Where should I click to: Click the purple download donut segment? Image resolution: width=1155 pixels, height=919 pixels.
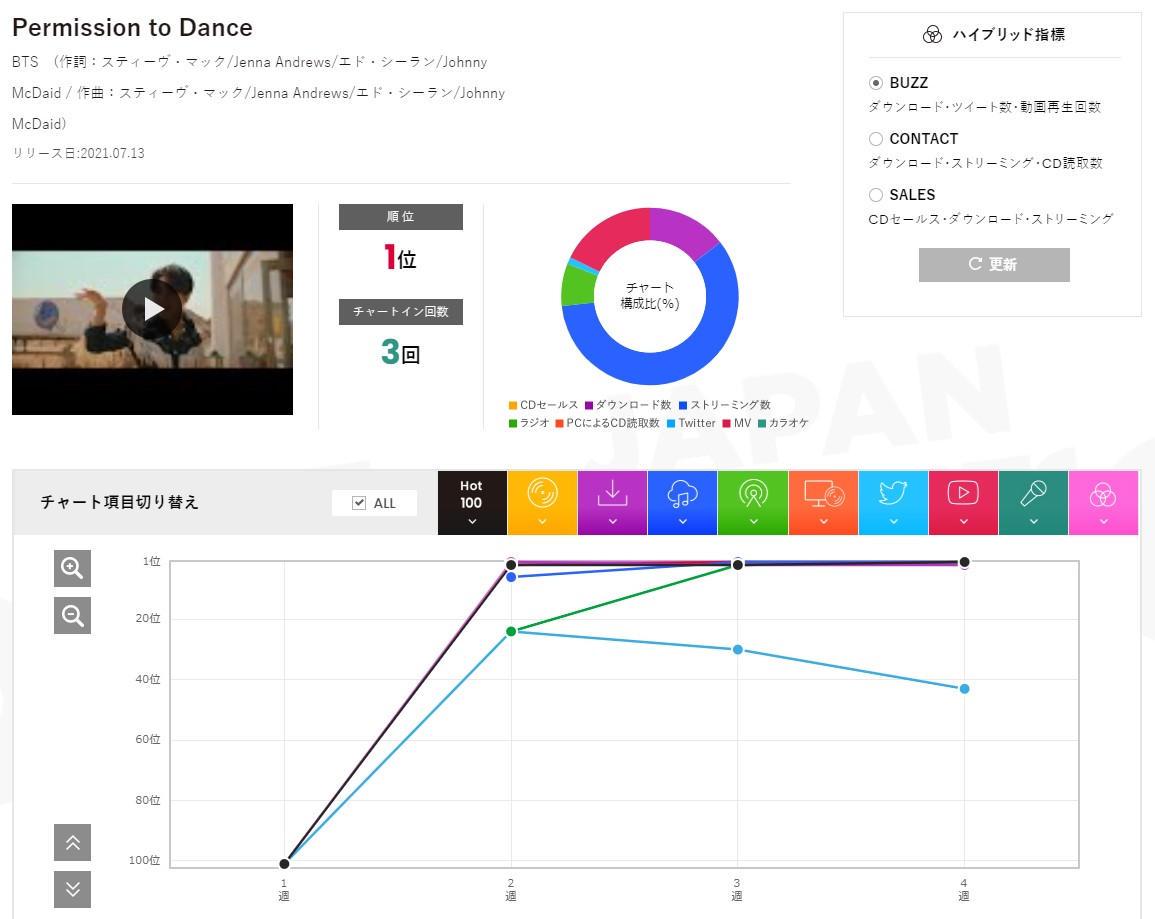point(679,230)
